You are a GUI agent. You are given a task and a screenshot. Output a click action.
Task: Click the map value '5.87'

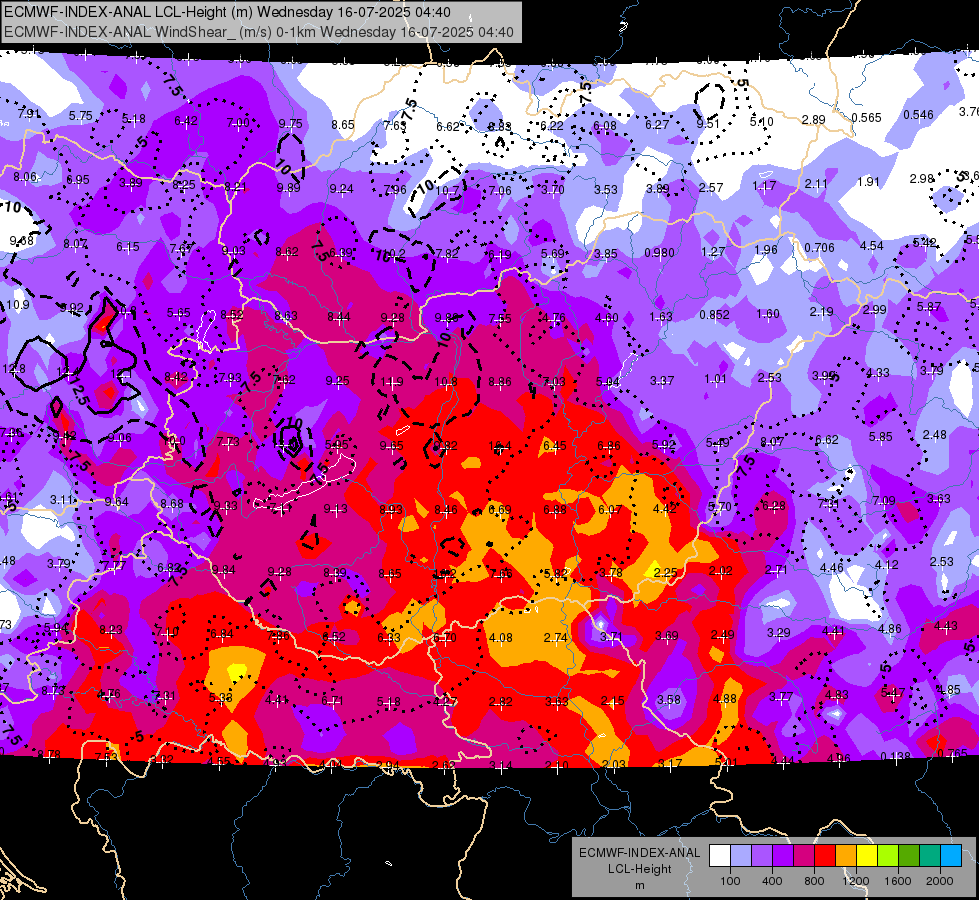pyautogui.click(x=929, y=307)
